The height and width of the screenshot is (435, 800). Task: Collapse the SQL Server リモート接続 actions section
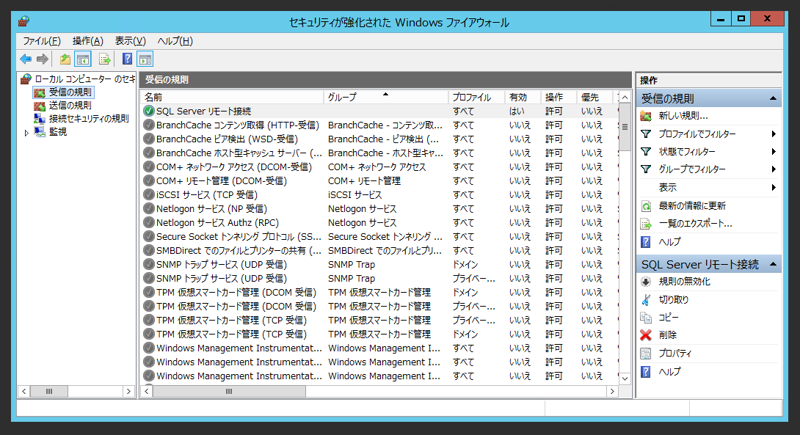tap(773, 264)
